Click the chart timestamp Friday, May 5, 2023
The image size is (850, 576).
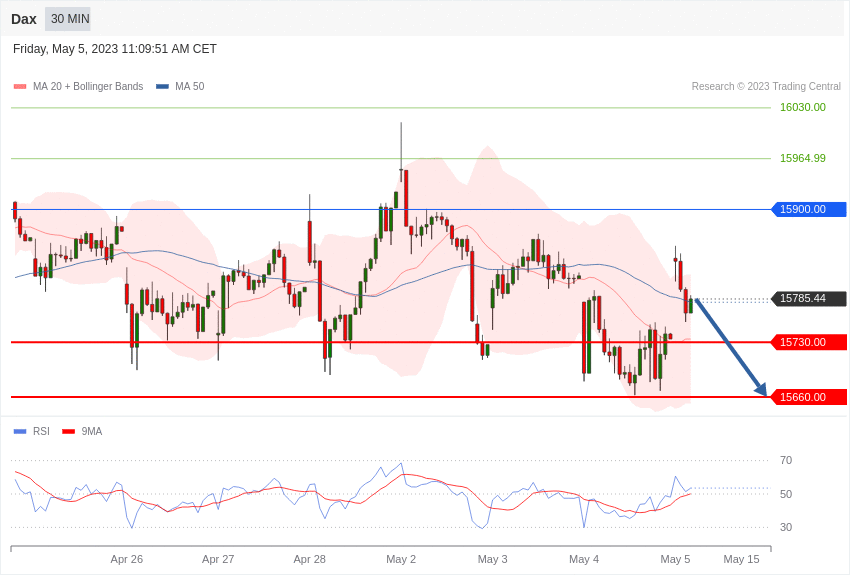pos(115,49)
